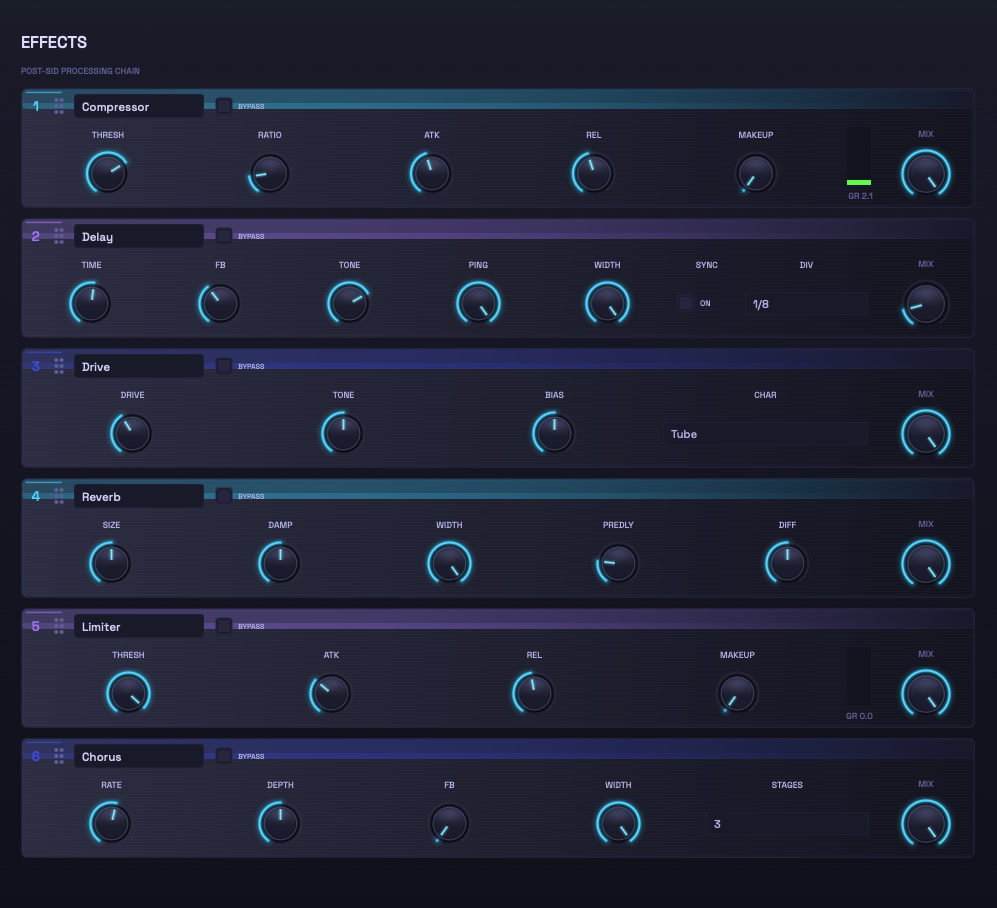Click the Reverb MIX knob

[x=926, y=563]
